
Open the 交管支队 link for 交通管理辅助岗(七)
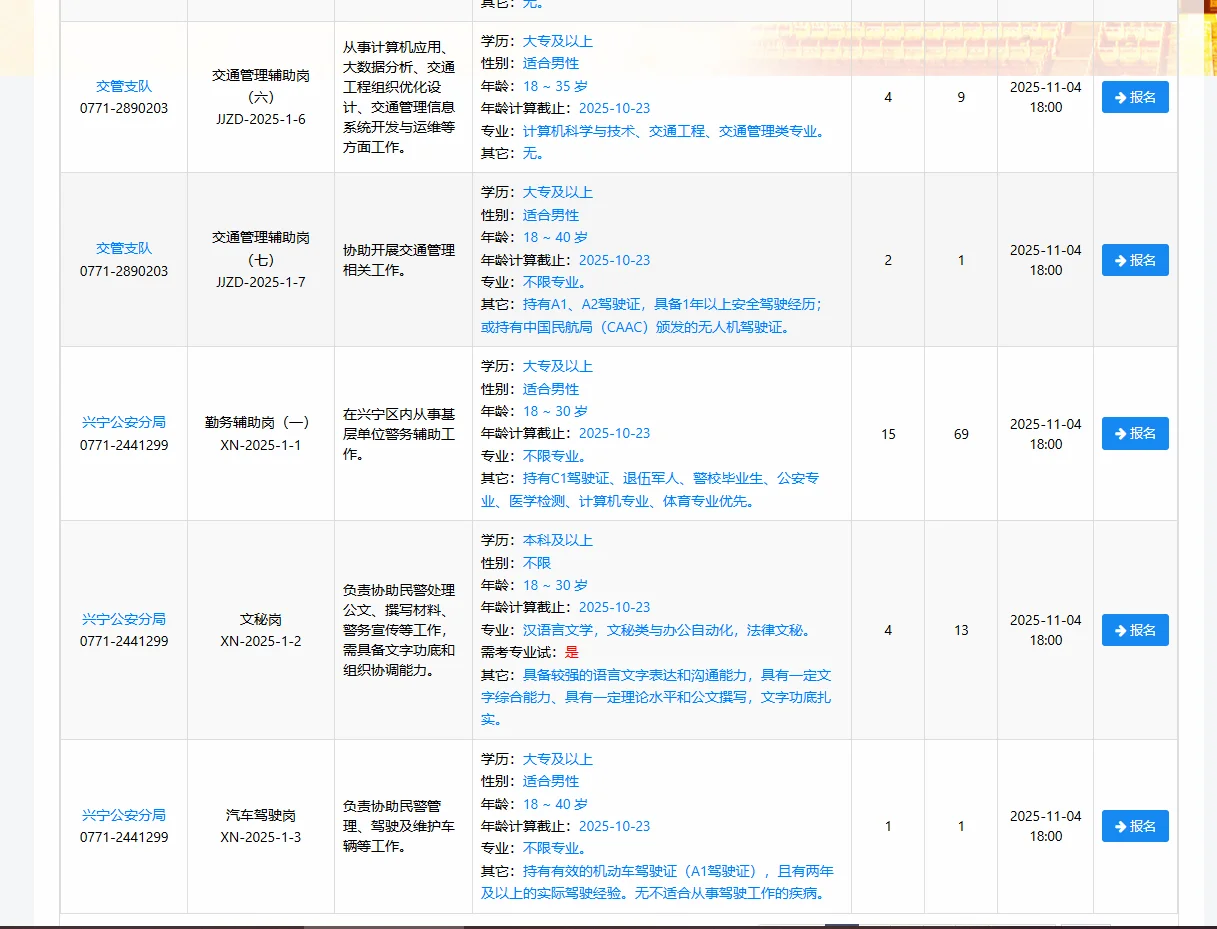coord(123,249)
